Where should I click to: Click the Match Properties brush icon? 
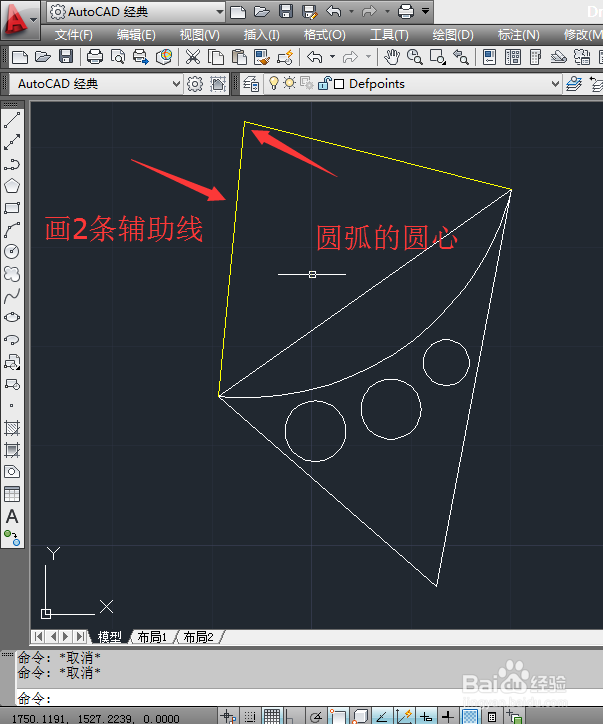(262, 57)
